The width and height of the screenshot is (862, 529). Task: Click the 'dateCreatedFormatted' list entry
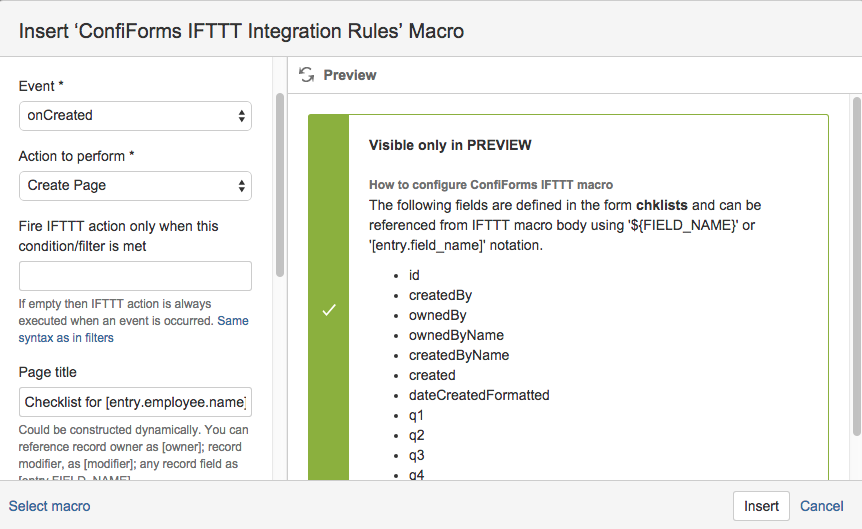[x=479, y=395]
